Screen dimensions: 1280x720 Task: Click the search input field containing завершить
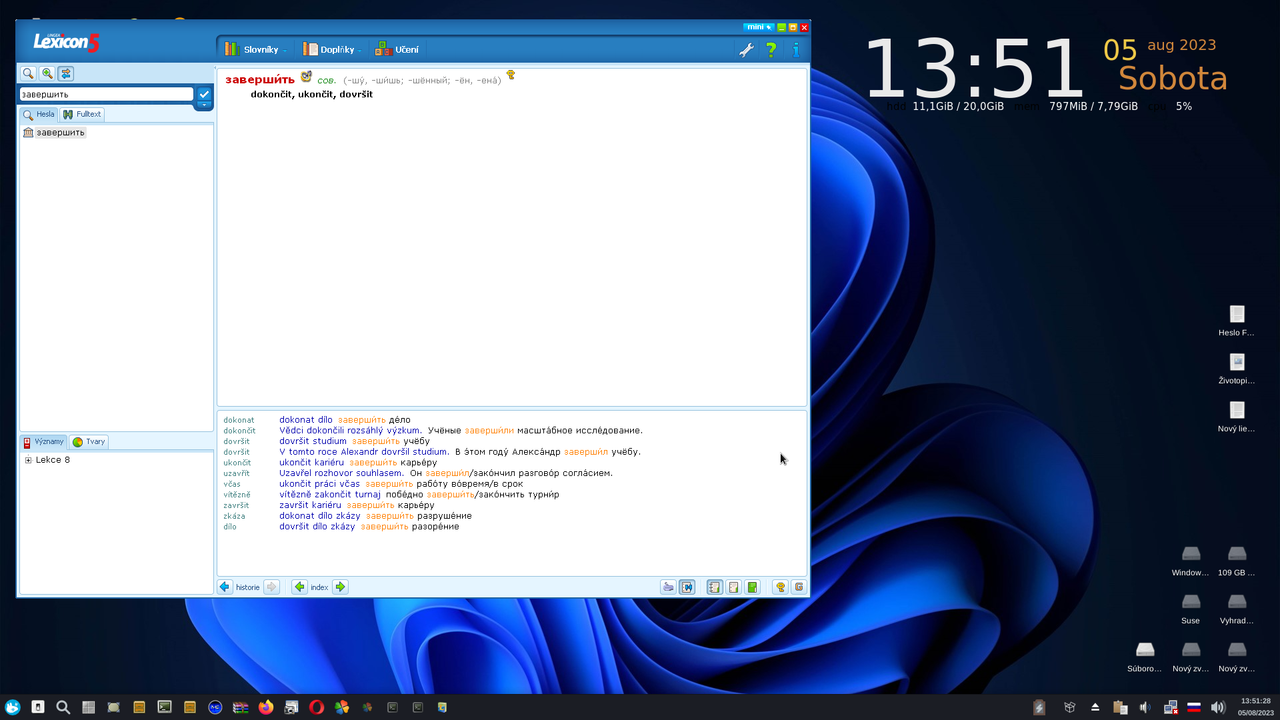[106, 94]
